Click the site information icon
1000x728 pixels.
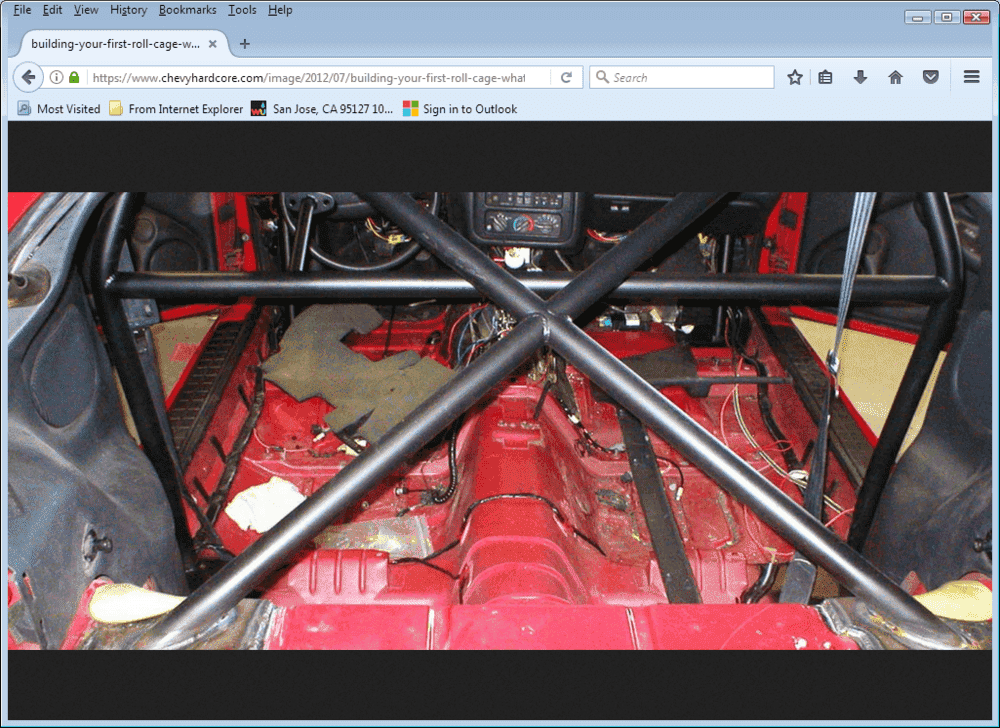tap(57, 77)
